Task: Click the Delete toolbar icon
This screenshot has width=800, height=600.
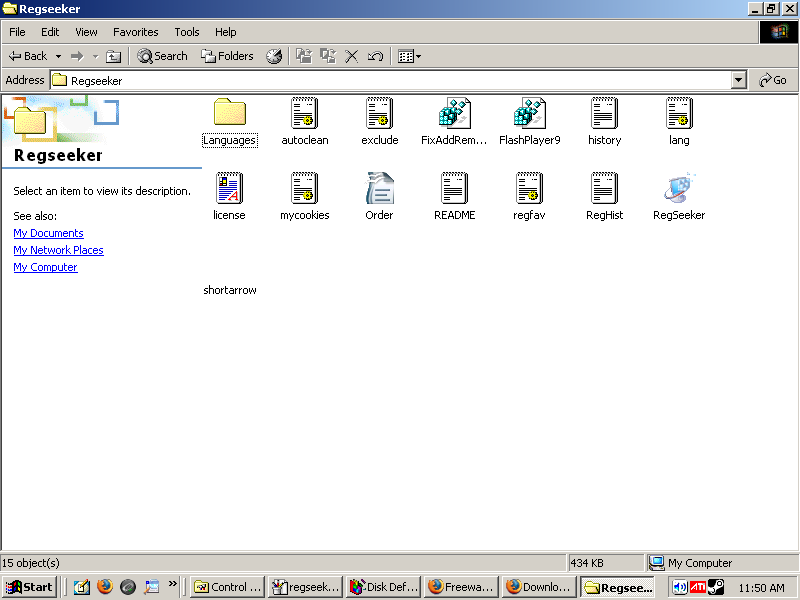Action: click(x=352, y=56)
